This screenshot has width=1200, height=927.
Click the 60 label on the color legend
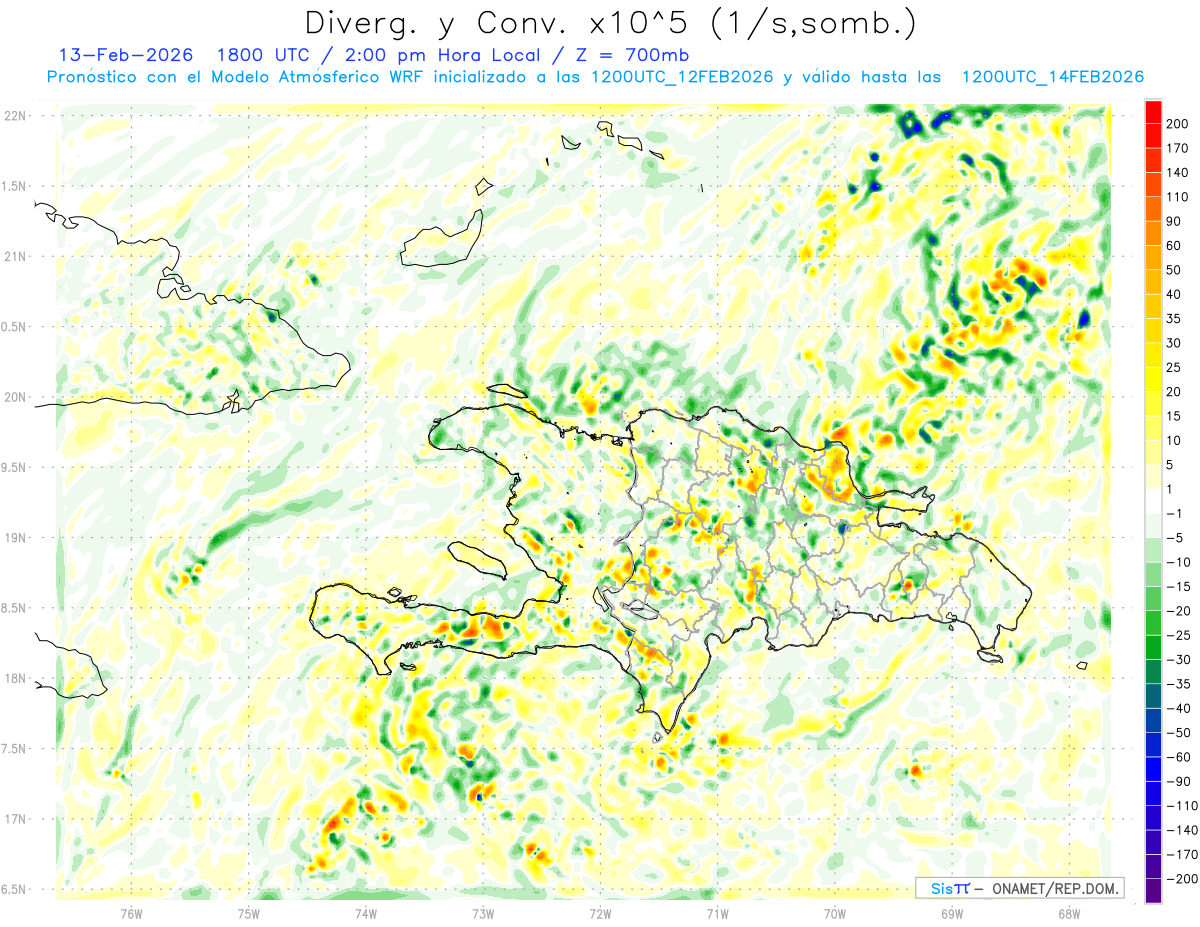(x=1174, y=245)
